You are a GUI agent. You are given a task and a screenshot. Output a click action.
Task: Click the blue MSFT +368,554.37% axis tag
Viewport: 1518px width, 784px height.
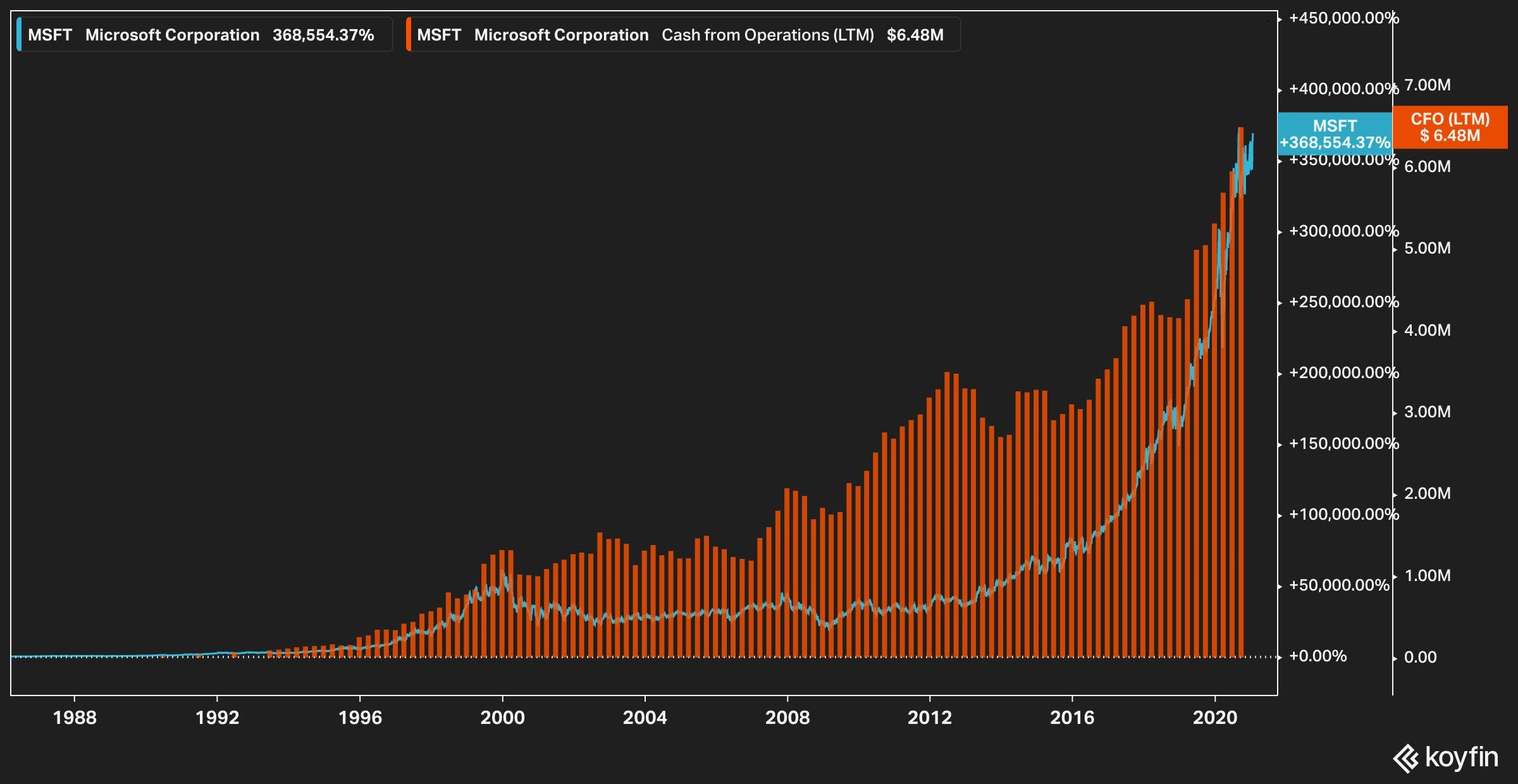click(1335, 134)
